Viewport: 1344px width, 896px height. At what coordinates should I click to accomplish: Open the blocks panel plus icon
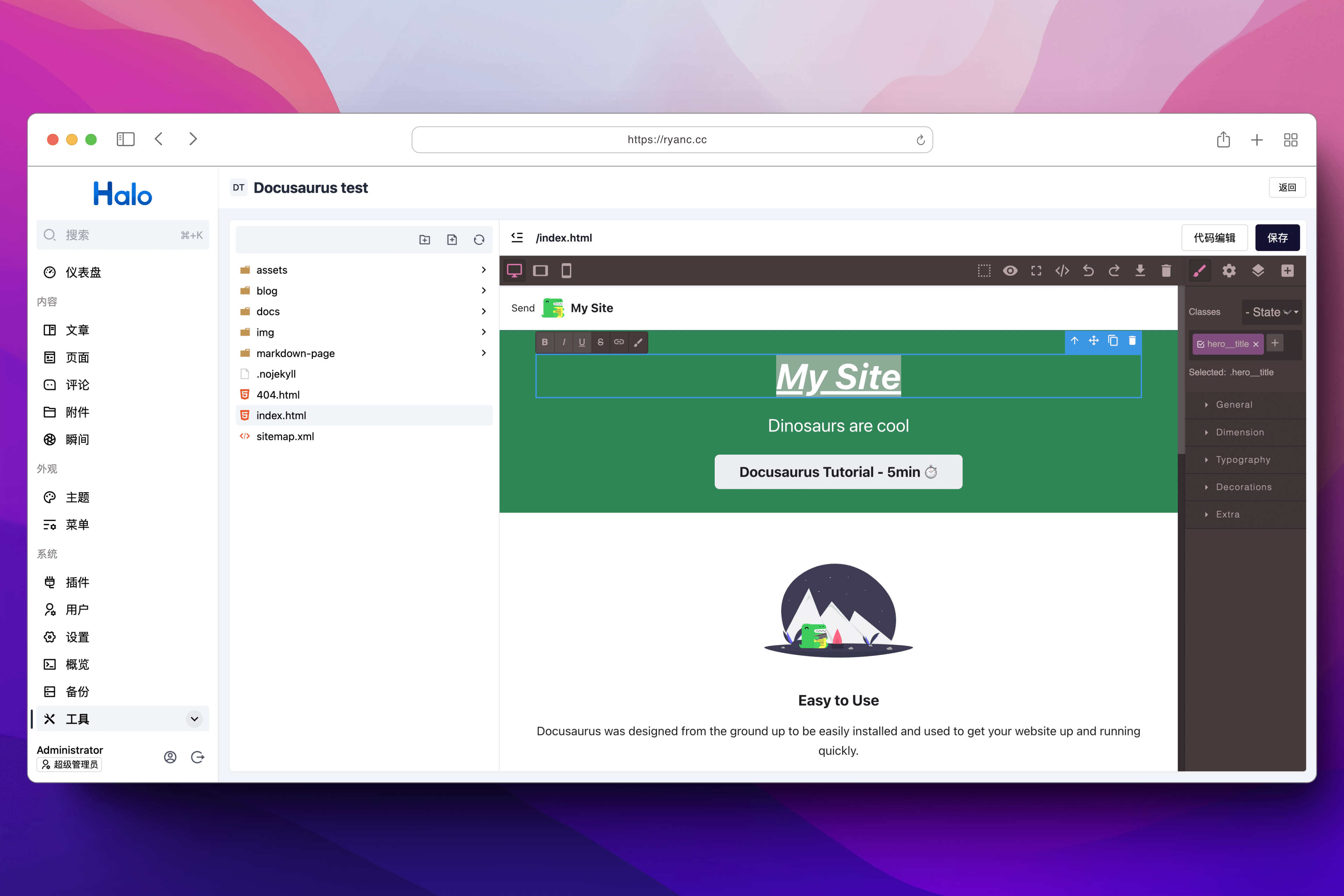[x=1287, y=271]
